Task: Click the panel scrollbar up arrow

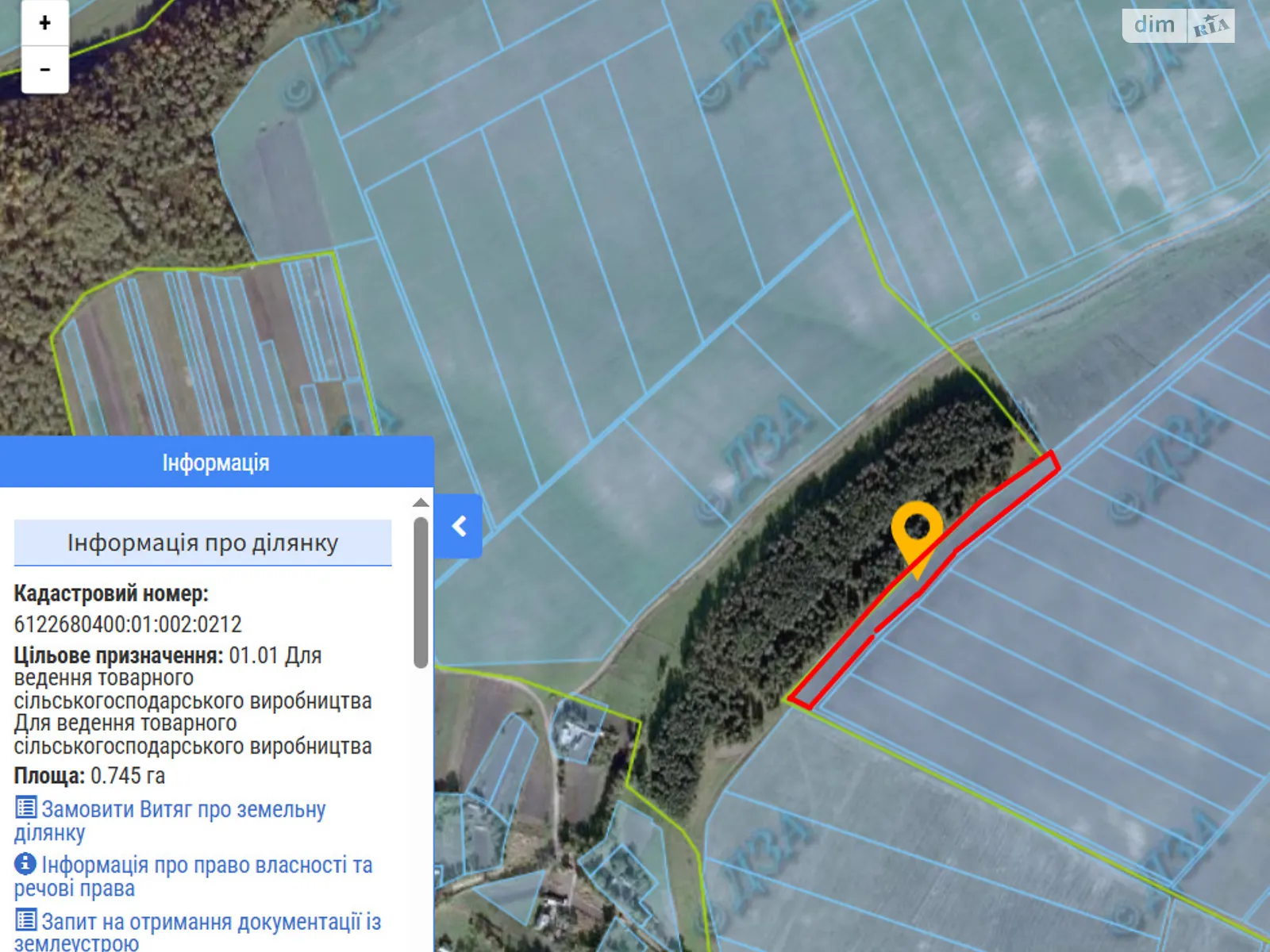Action: tap(421, 502)
